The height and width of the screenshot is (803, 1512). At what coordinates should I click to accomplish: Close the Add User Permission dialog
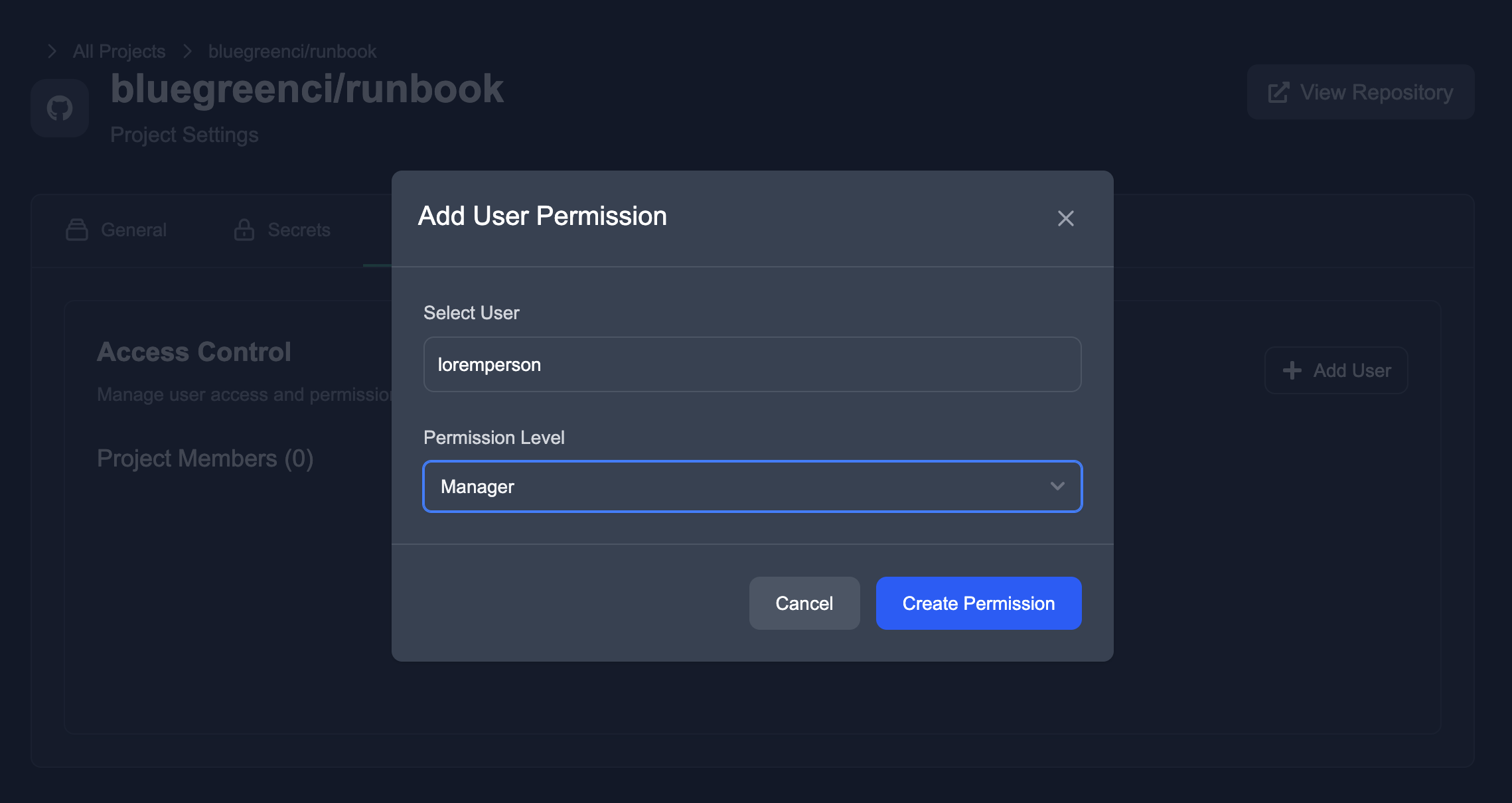tap(1065, 218)
